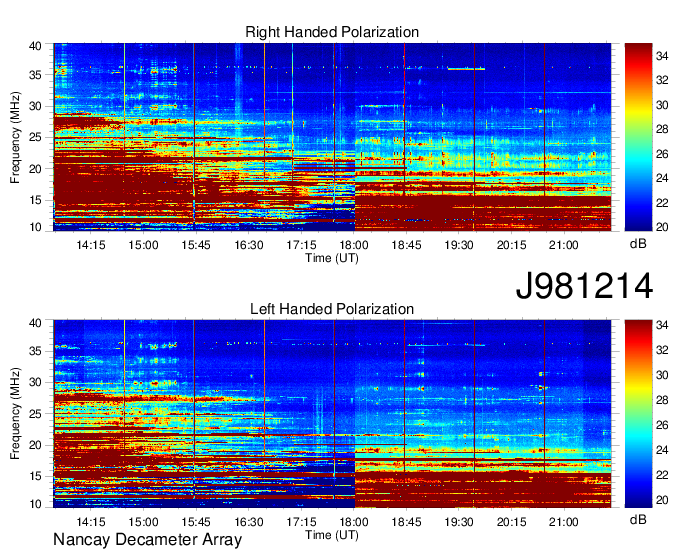Screen dimensions: 680x552
Task: Click 18:00 time tick of Left Handed plot
Action: 354,522
